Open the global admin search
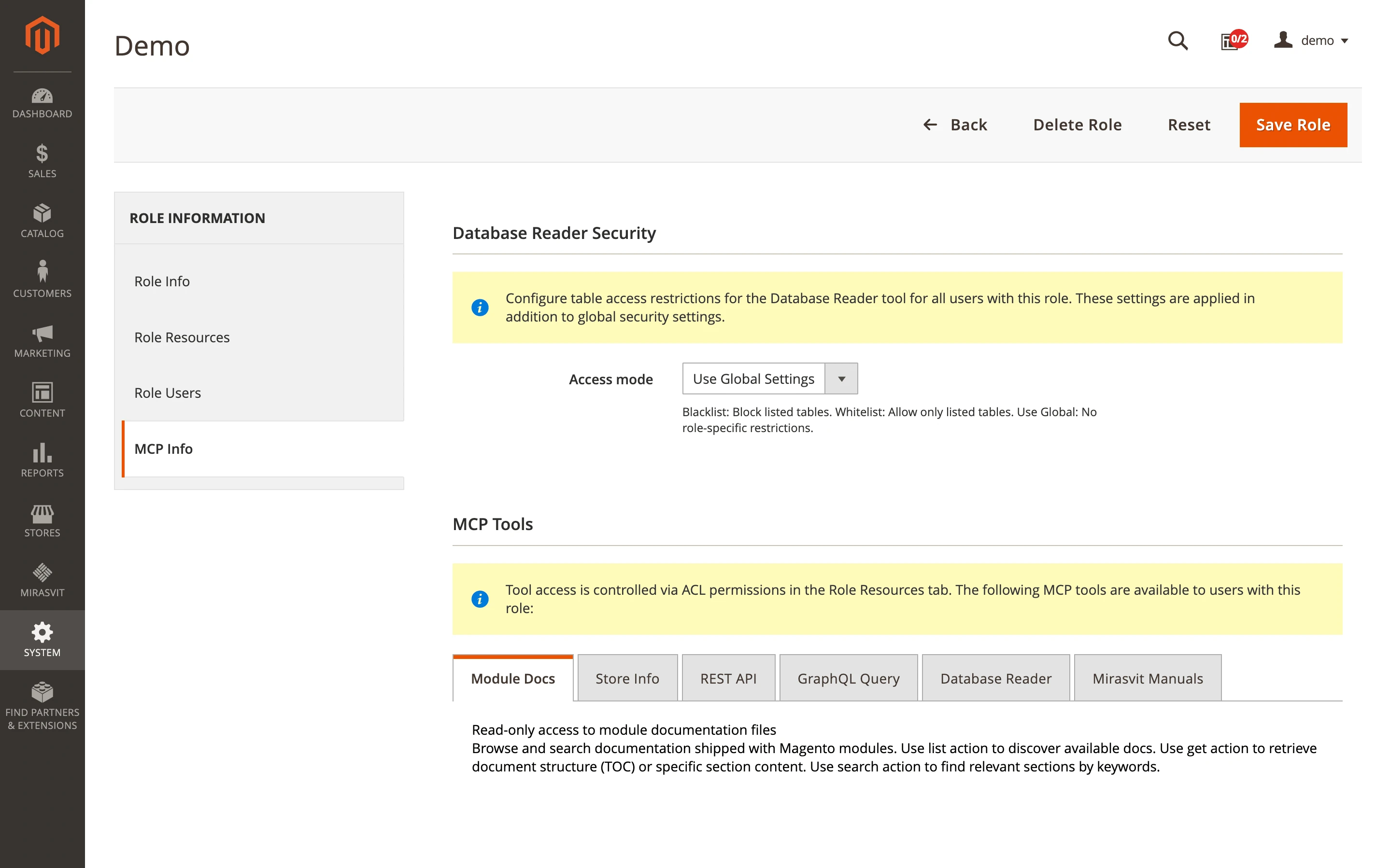The height and width of the screenshot is (868, 1390). [x=1178, y=41]
